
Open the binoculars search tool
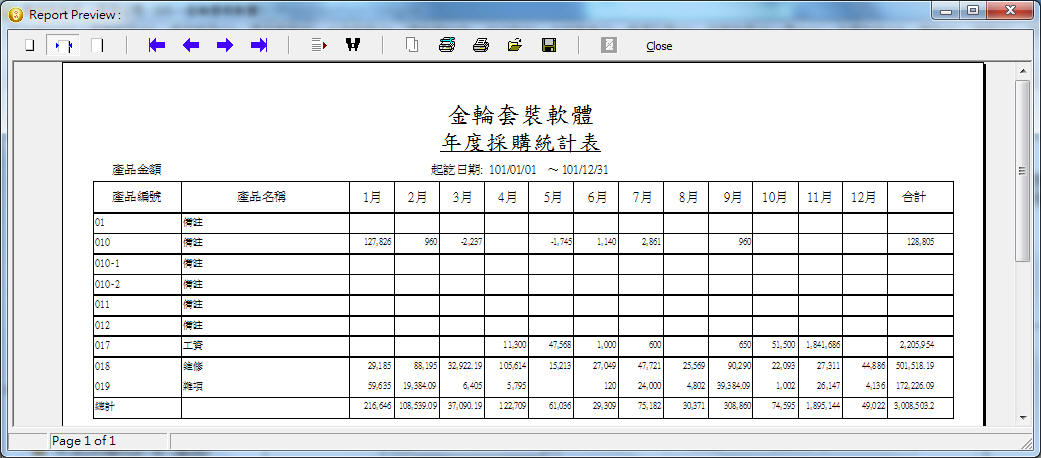[353, 45]
